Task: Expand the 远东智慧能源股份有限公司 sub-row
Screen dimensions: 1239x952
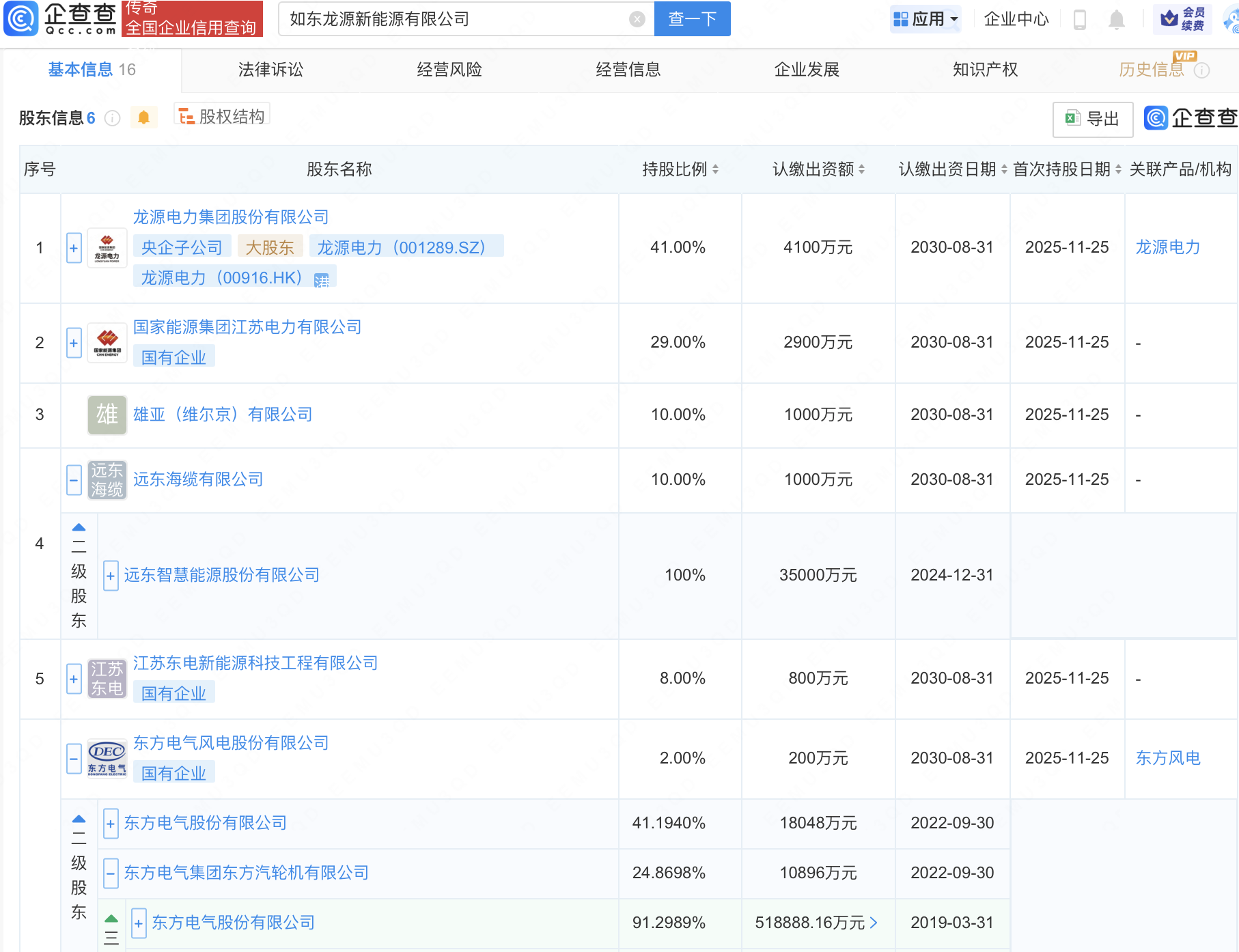Action: point(110,576)
